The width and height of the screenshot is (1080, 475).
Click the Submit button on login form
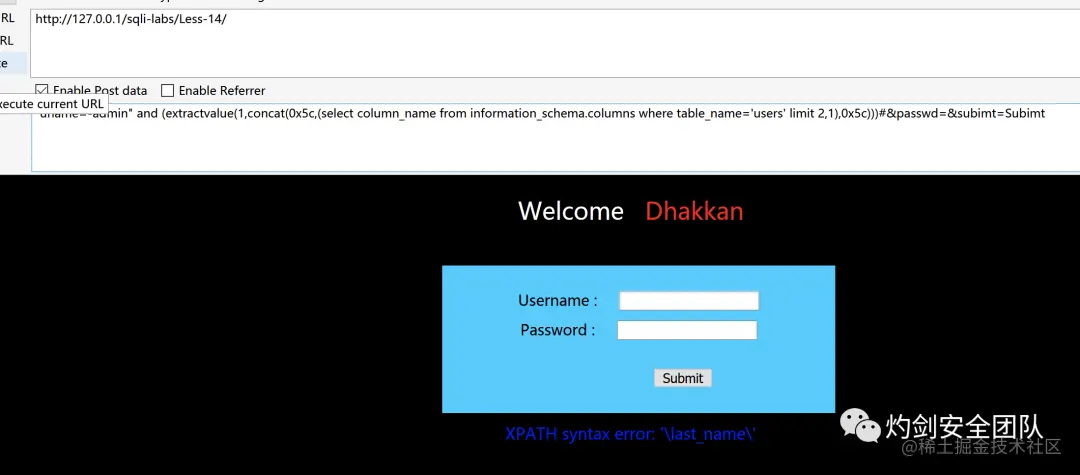[683, 378]
